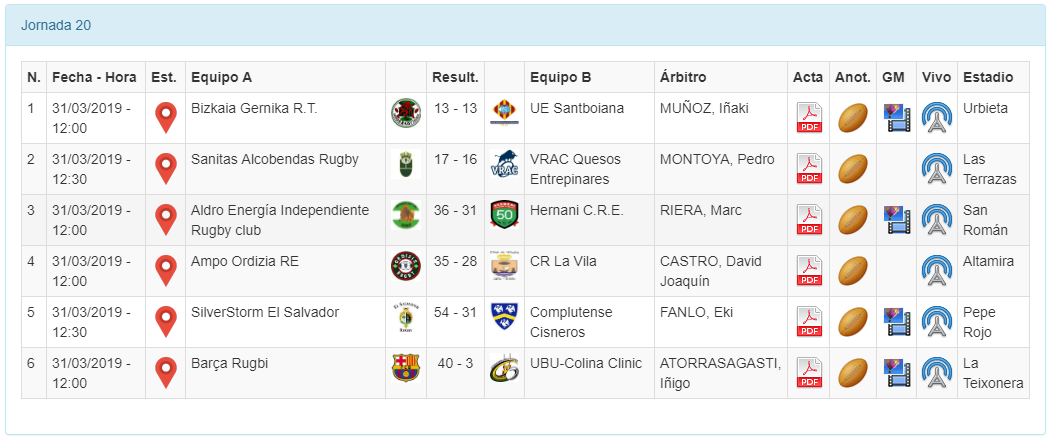Screen dimensions: 1049x439
Task: Click the map pin for Barça Rugbi match
Action: coord(165,373)
